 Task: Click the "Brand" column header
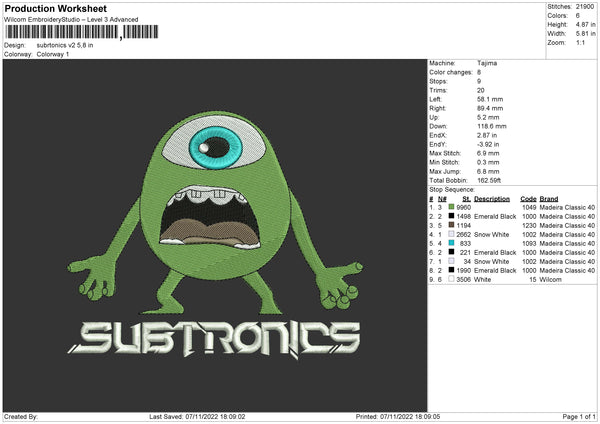point(549,199)
